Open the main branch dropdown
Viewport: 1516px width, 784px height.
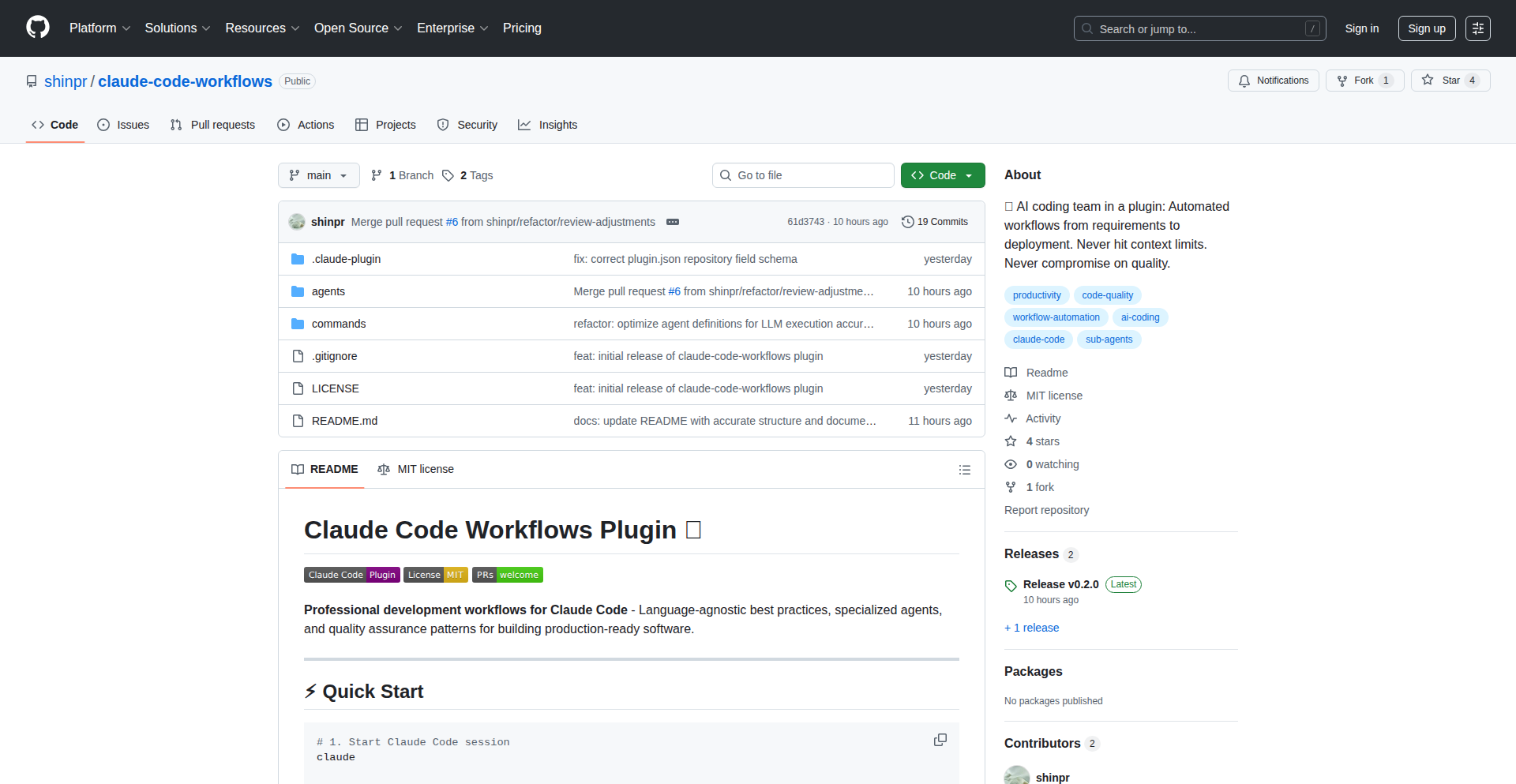[x=318, y=175]
